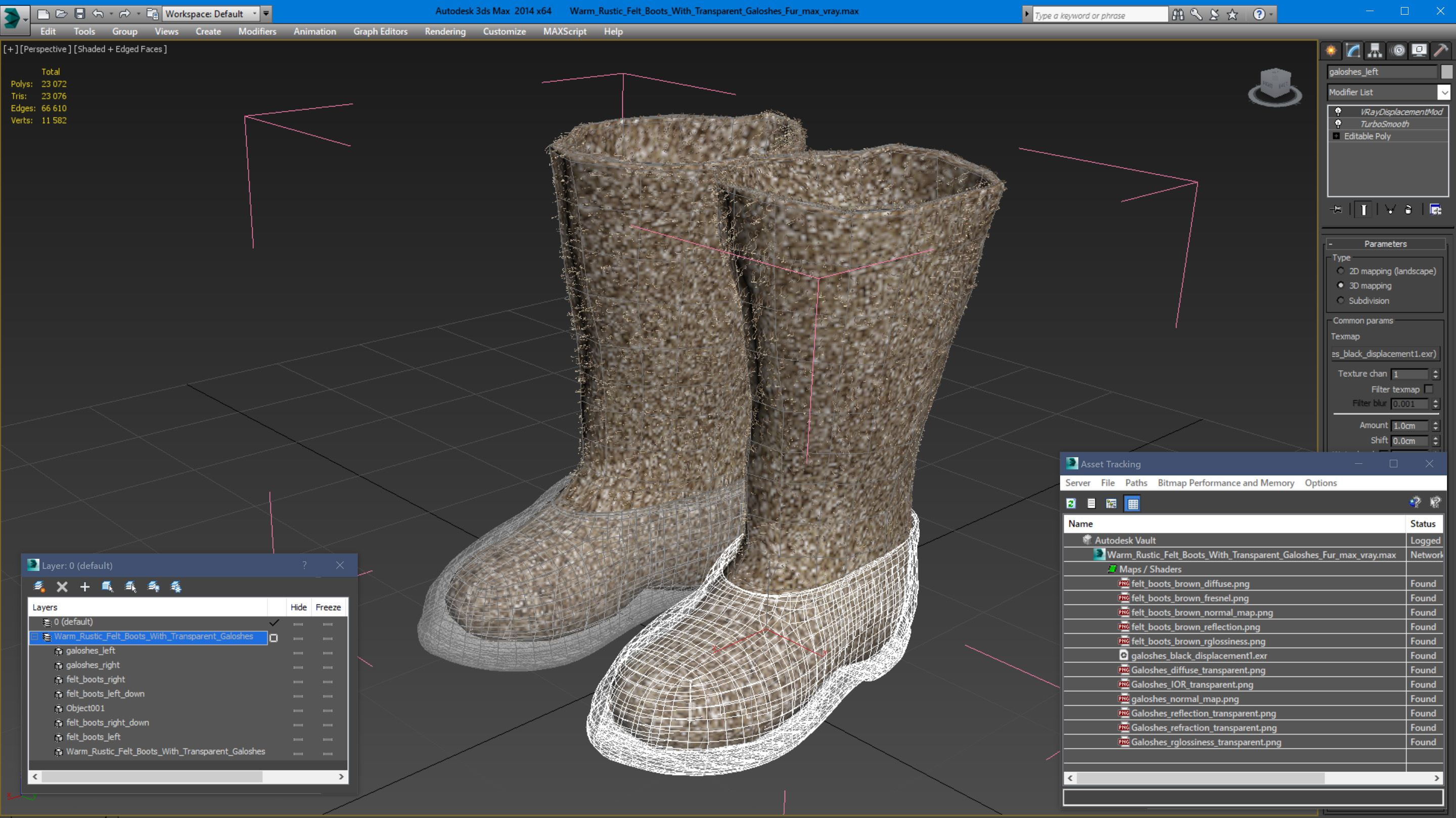
Task: Click the project folder icon in quick access toolbar
Action: (x=152, y=14)
